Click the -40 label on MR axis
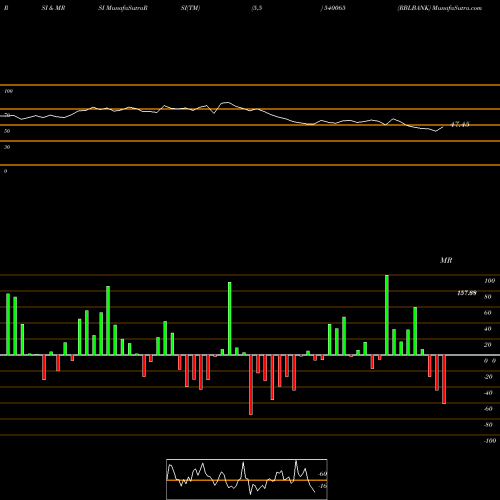This screenshot has width=500, height=500. pyautogui.click(x=488, y=393)
